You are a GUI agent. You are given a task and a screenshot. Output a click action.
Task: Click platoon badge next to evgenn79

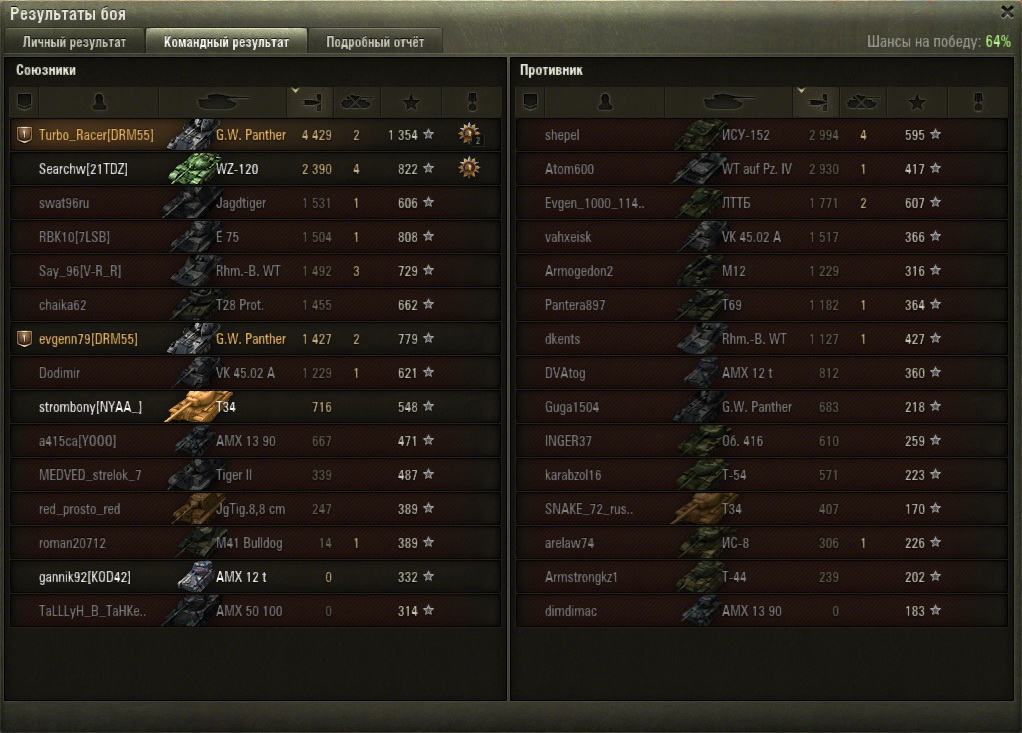[x=24, y=339]
